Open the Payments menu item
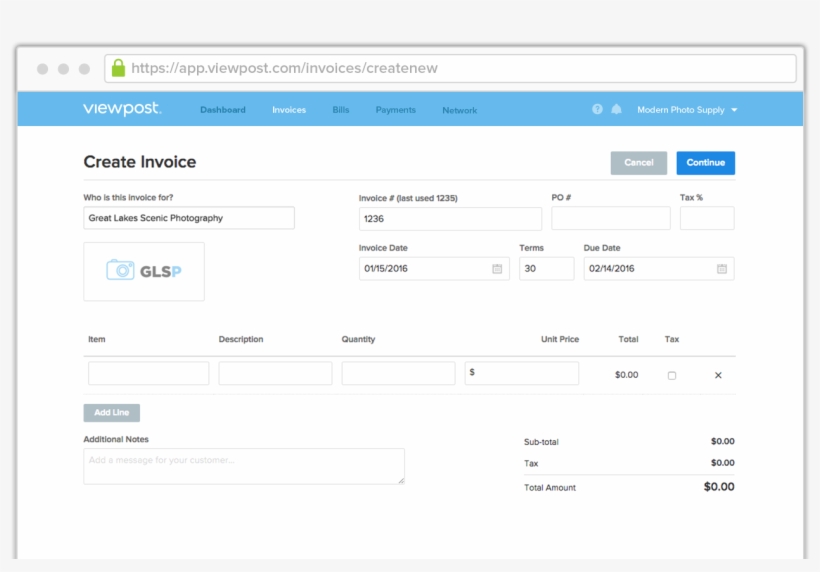The height and width of the screenshot is (572, 820). pos(395,110)
